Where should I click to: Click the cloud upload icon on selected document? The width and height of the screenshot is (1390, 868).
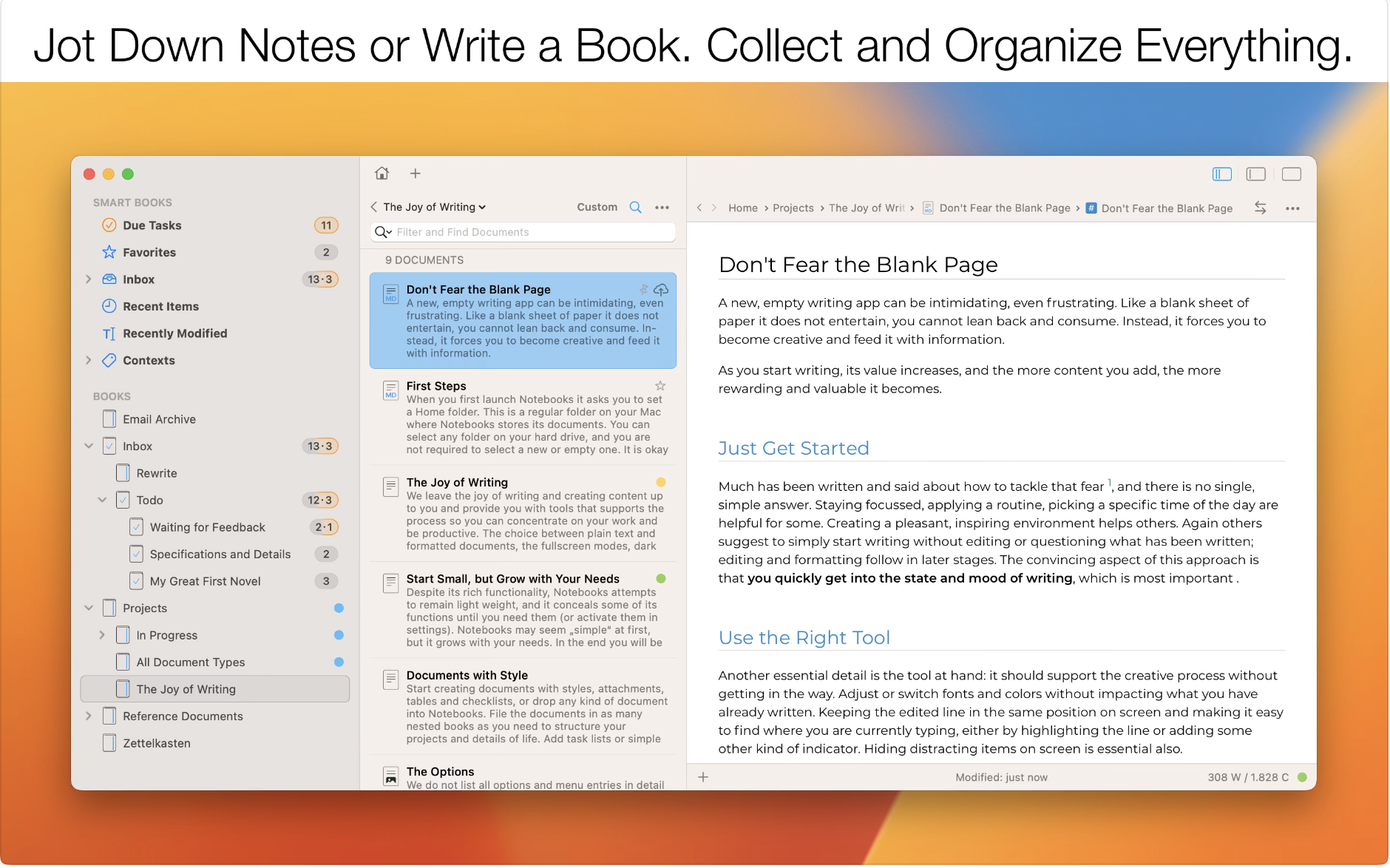[x=661, y=290]
